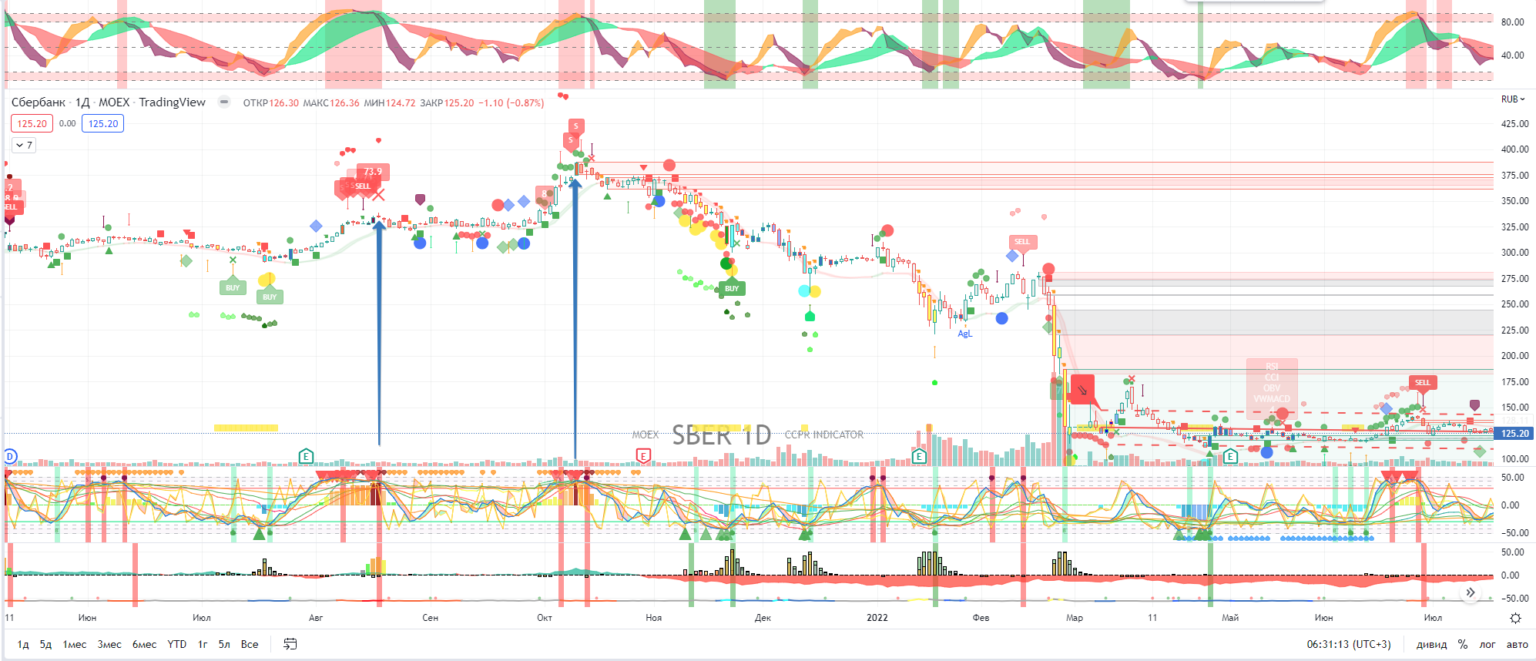The width and height of the screenshot is (1536, 661).
Task: Click the dividends 'E' marker near October
Action: 643,456
